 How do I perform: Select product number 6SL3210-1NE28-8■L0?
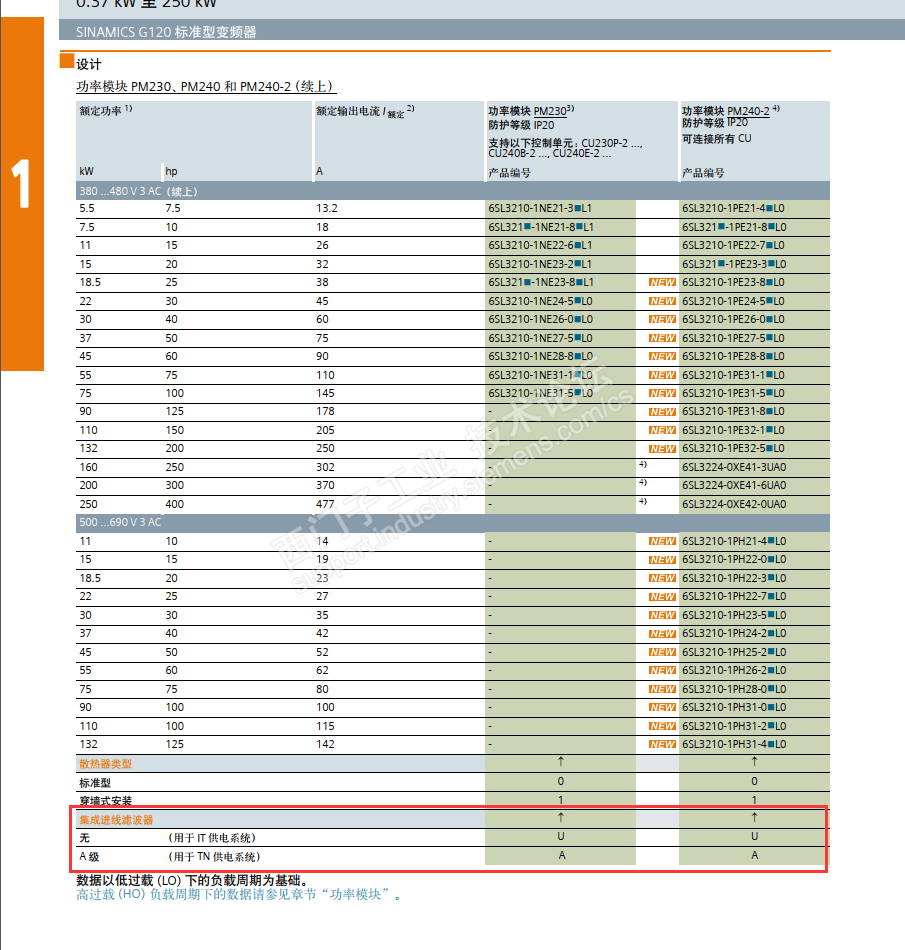540,356
